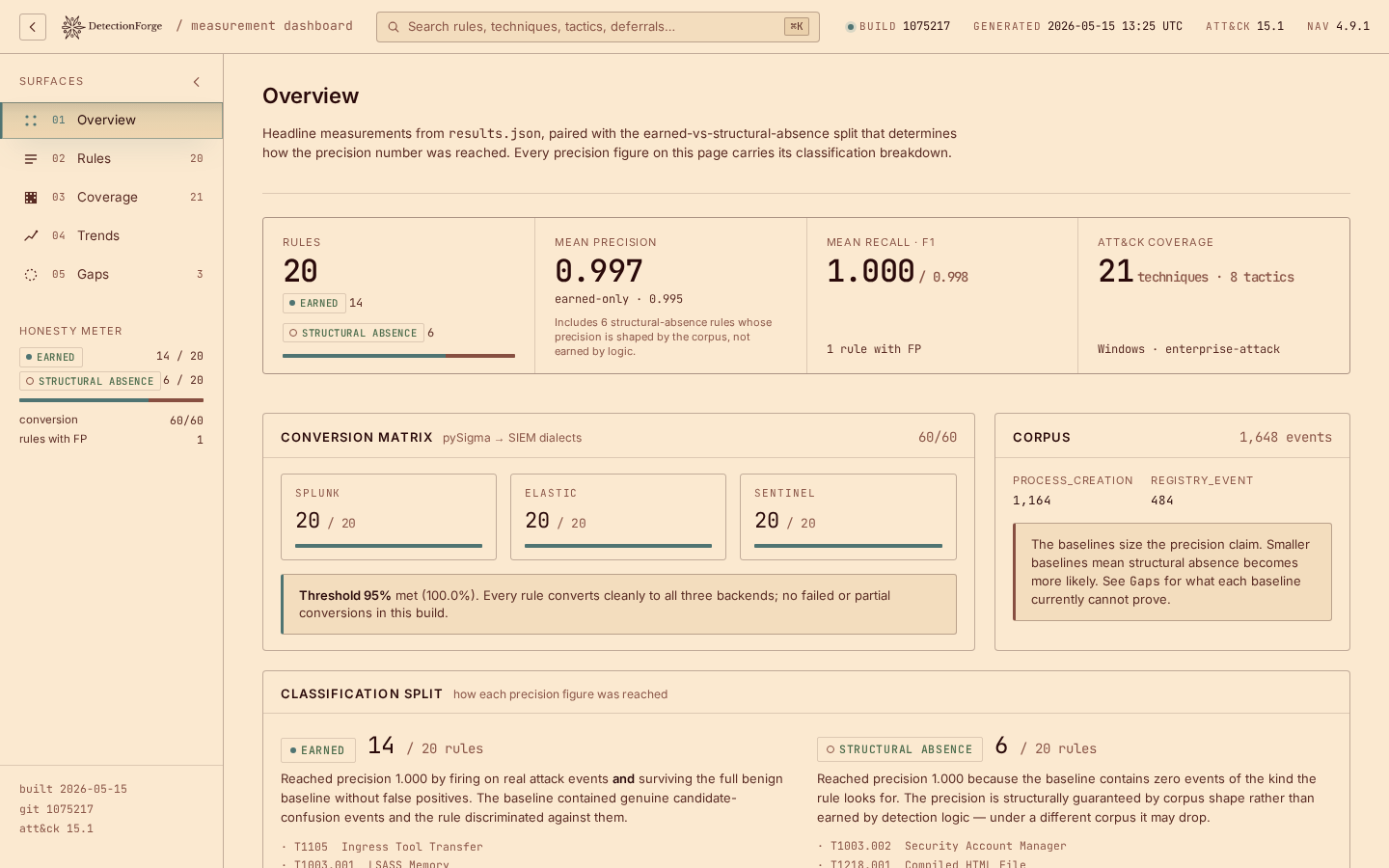Image resolution: width=1389 pixels, height=868 pixels.
Task: Click PROCESS_CREATION 1,164 value
Action: coord(1032,501)
